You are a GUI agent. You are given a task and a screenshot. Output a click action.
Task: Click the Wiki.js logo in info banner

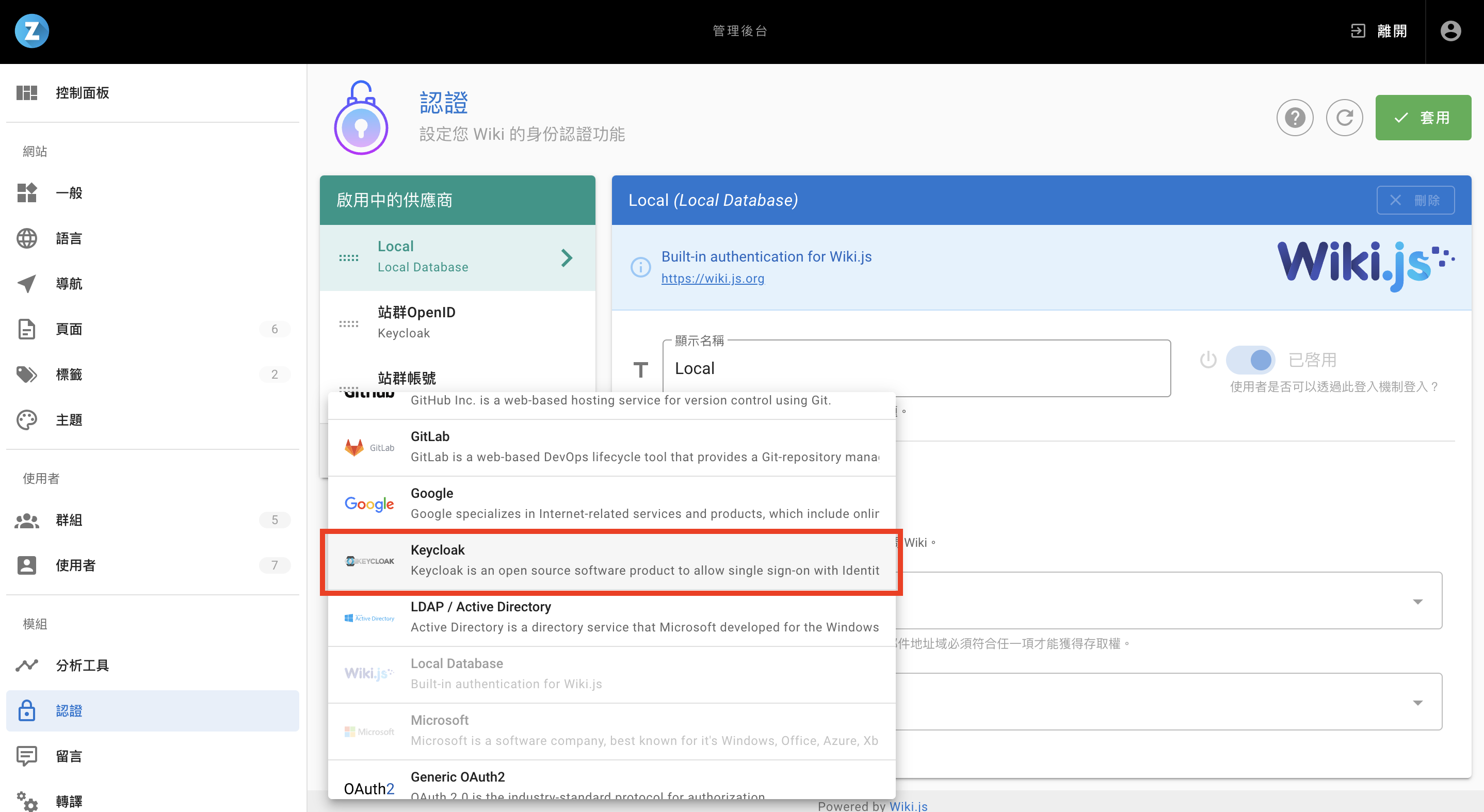[1366, 267]
